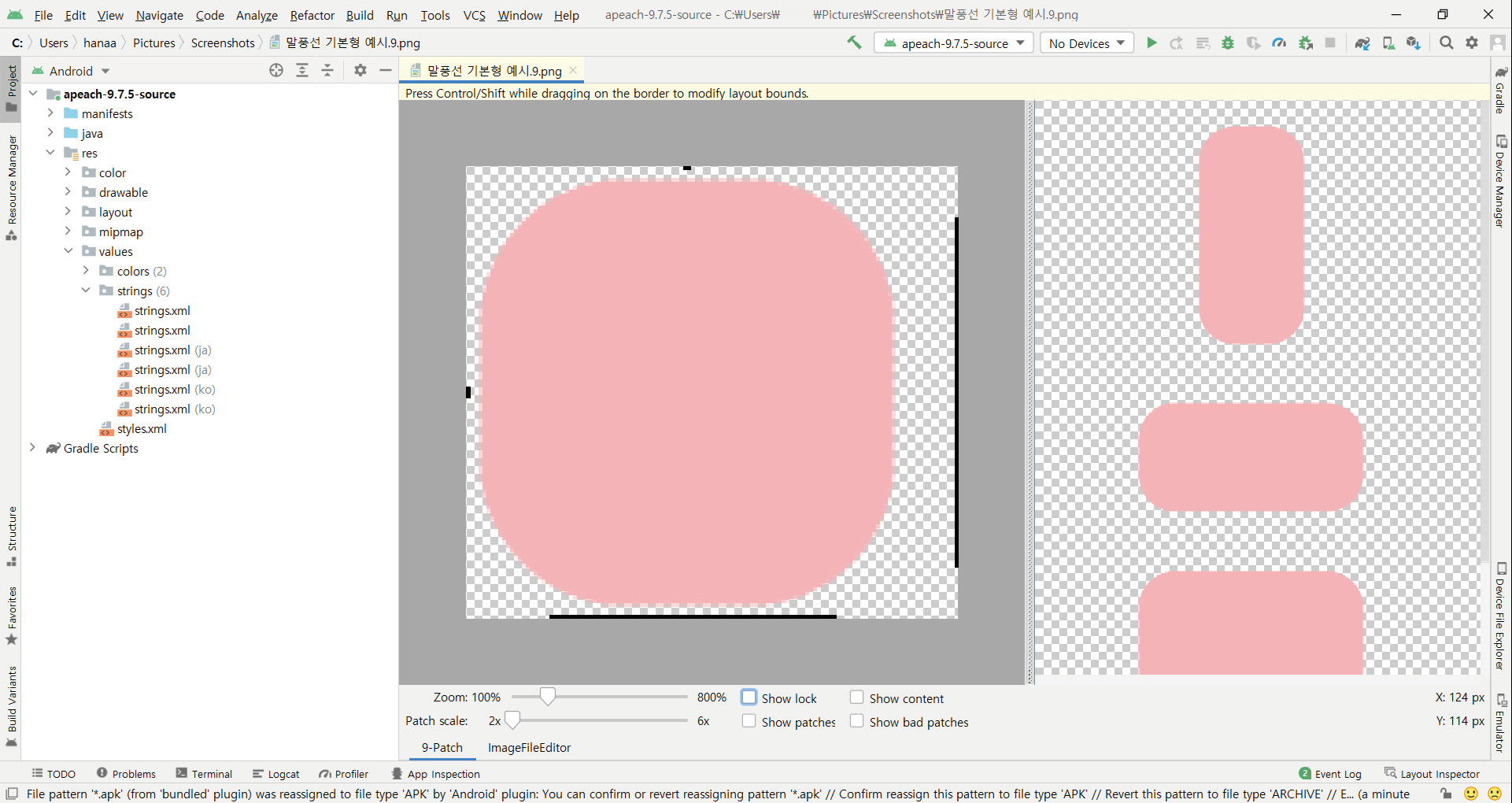Screen dimensions: 1512x803
Task: Expand the java folder
Action: click(x=50, y=133)
